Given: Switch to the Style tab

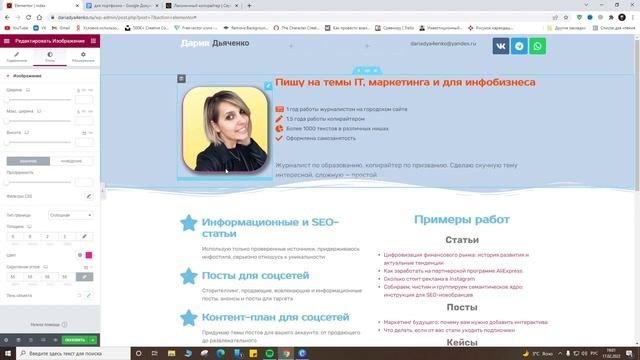Looking at the screenshot, I should 50,57.
